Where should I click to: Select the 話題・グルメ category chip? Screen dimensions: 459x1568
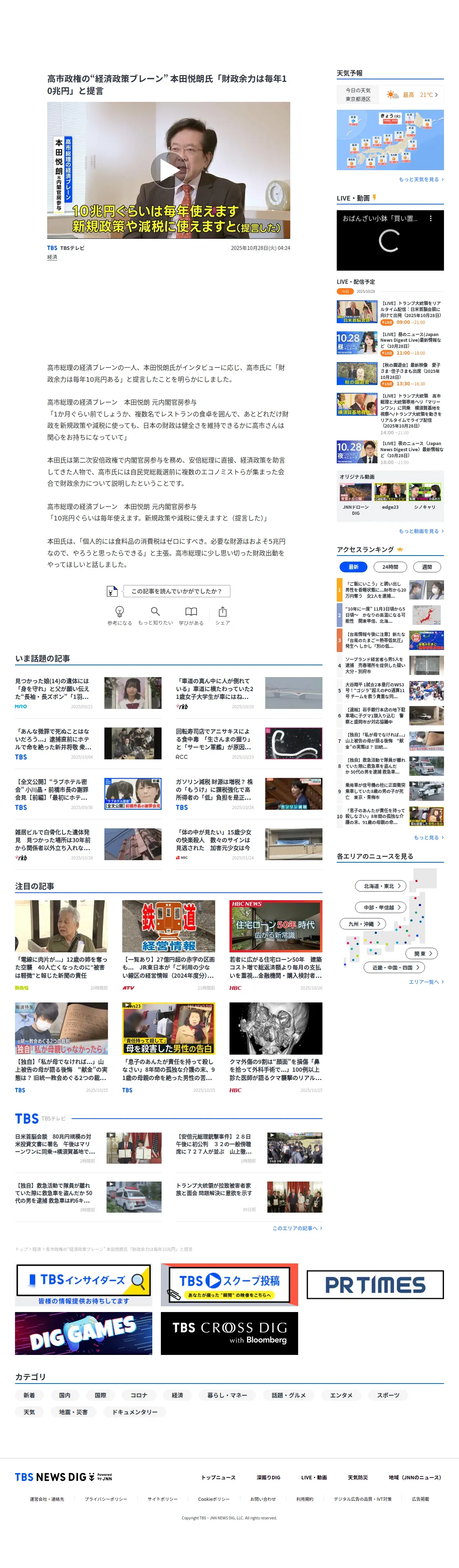[288, 1395]
